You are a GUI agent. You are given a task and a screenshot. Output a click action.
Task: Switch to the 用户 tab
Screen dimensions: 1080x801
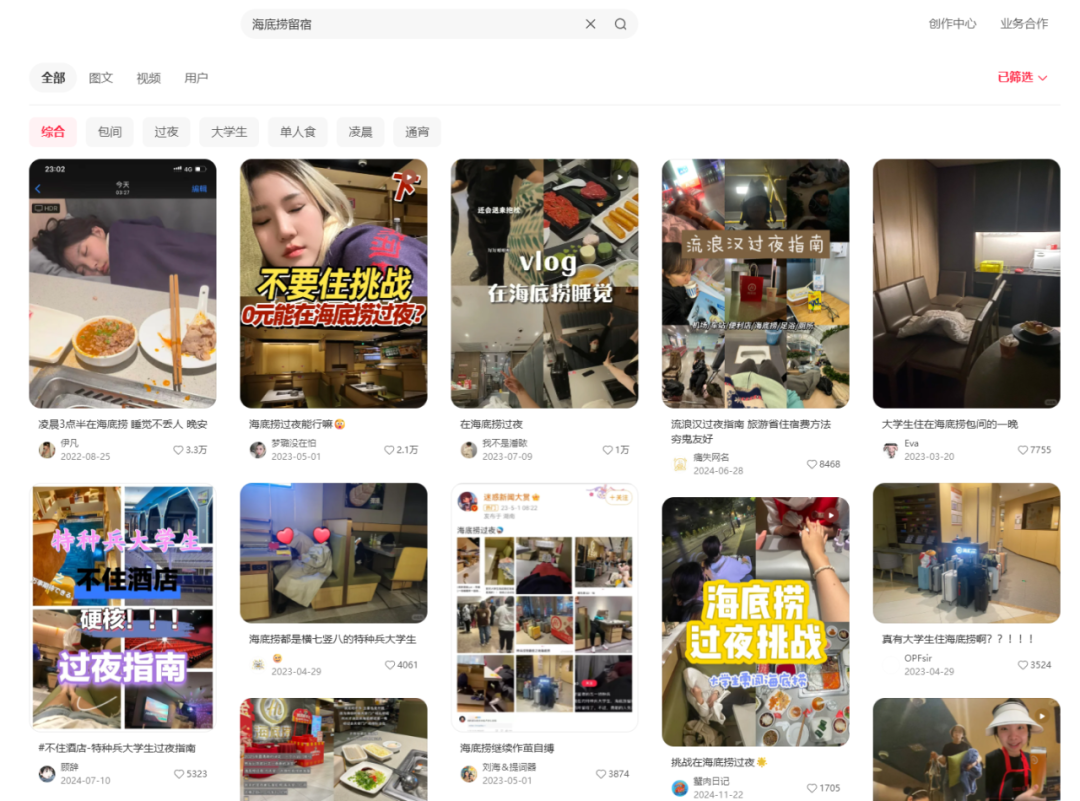coord(196,78)
